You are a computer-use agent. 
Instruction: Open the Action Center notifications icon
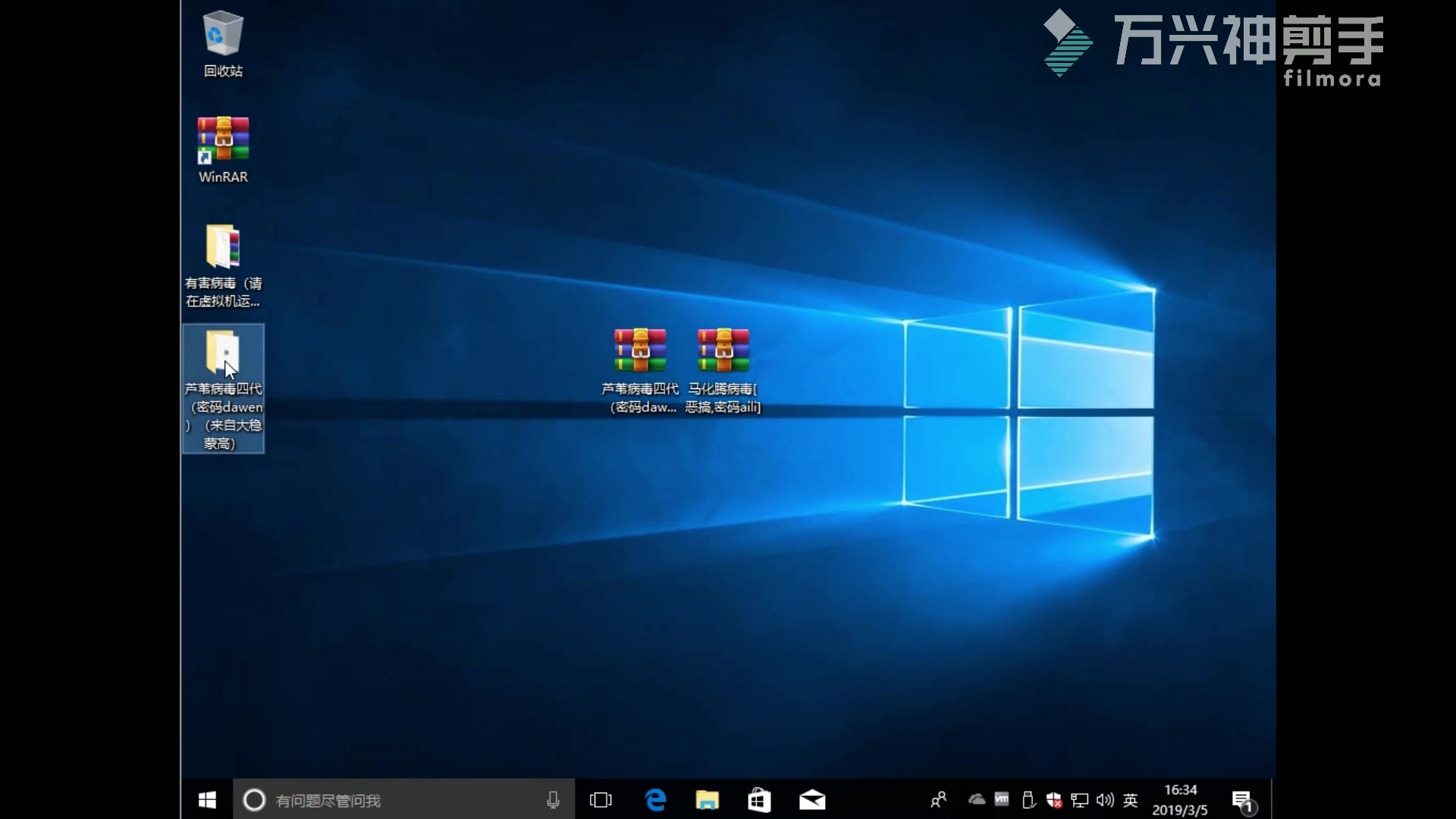tap(1243, 801)
